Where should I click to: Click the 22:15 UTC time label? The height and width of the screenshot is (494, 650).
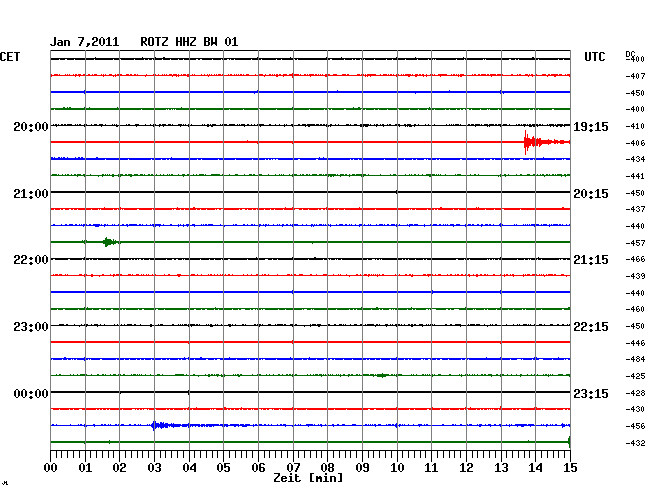click(591, 327)
